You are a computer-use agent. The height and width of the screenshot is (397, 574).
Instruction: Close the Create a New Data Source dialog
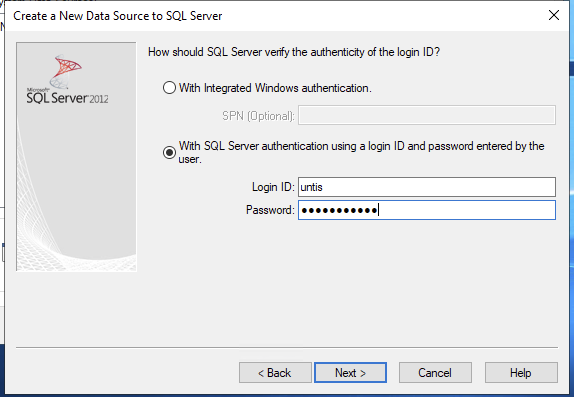pyautogui.click(x=554, y=15)
